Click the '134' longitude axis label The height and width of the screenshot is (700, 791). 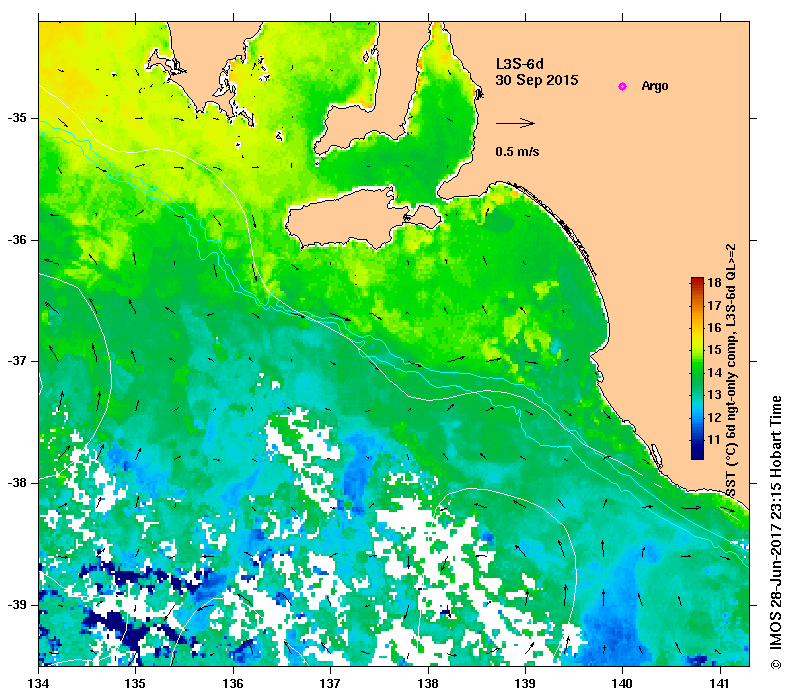tap(38, 684)
